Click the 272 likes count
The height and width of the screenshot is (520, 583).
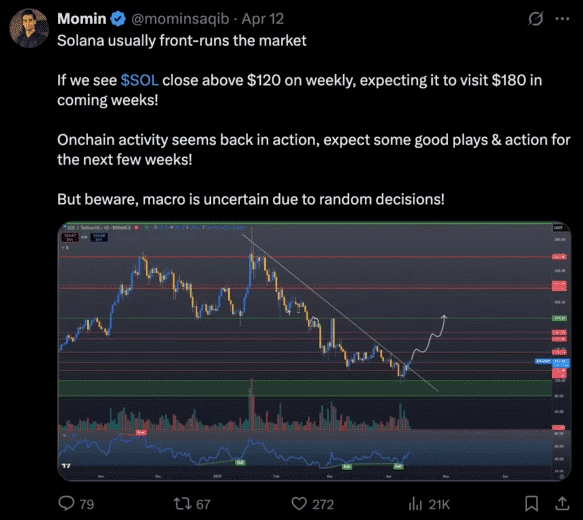pos(323,504)
